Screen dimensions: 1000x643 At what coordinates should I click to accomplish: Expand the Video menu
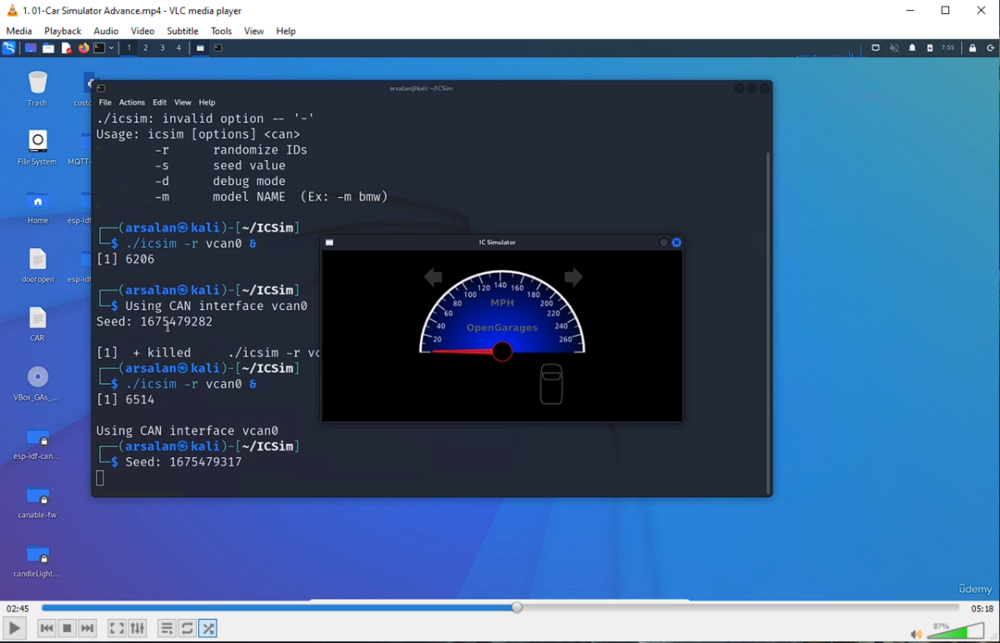coord(142,31)
